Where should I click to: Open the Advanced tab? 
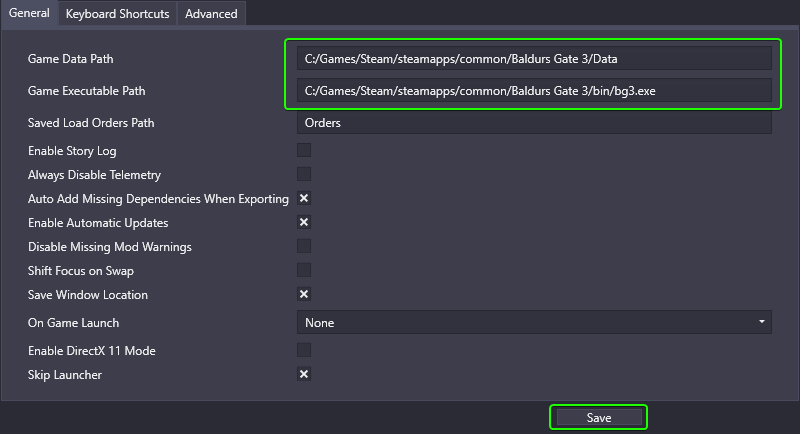tap(211, 13)
